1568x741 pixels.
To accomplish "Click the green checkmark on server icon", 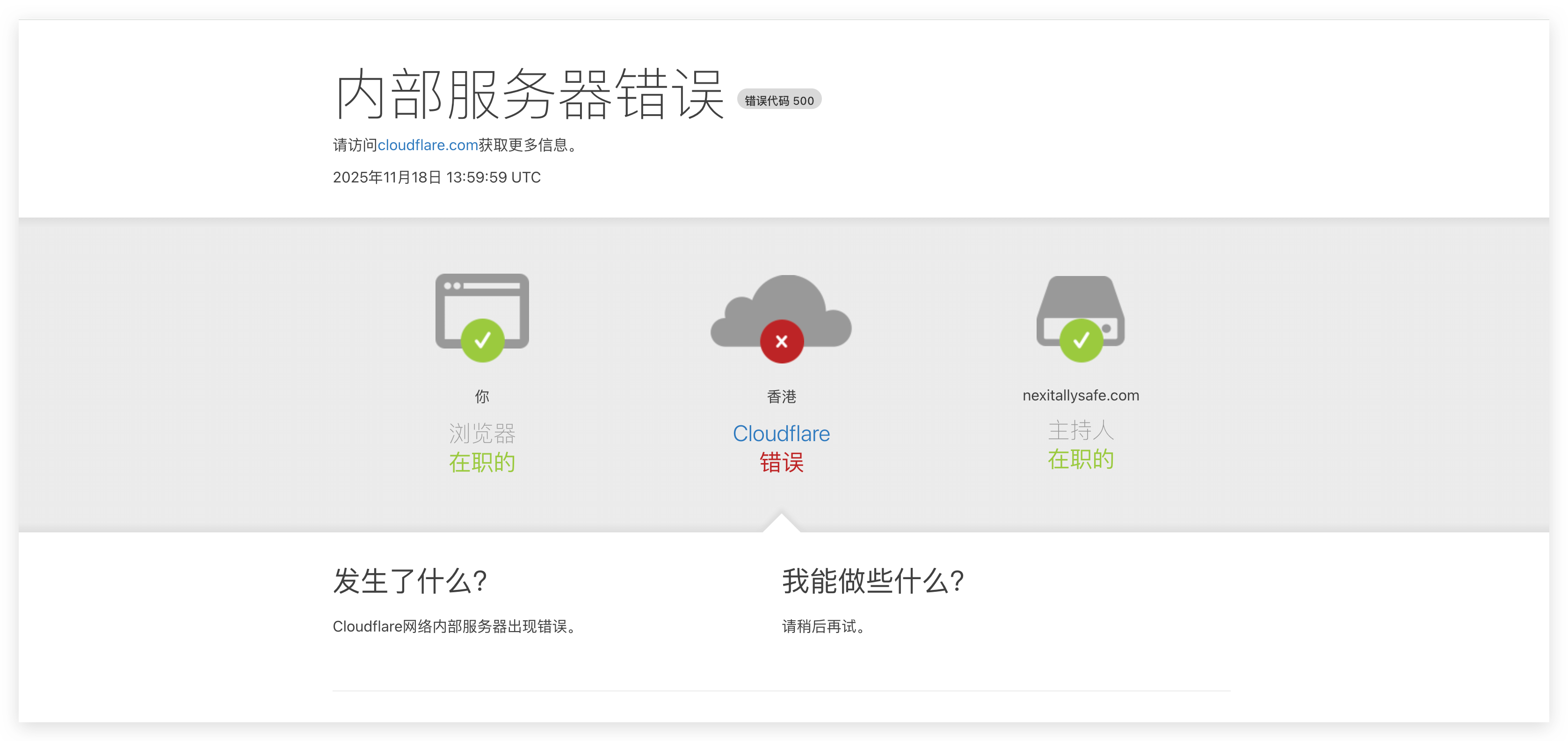I will (1081, 341).
